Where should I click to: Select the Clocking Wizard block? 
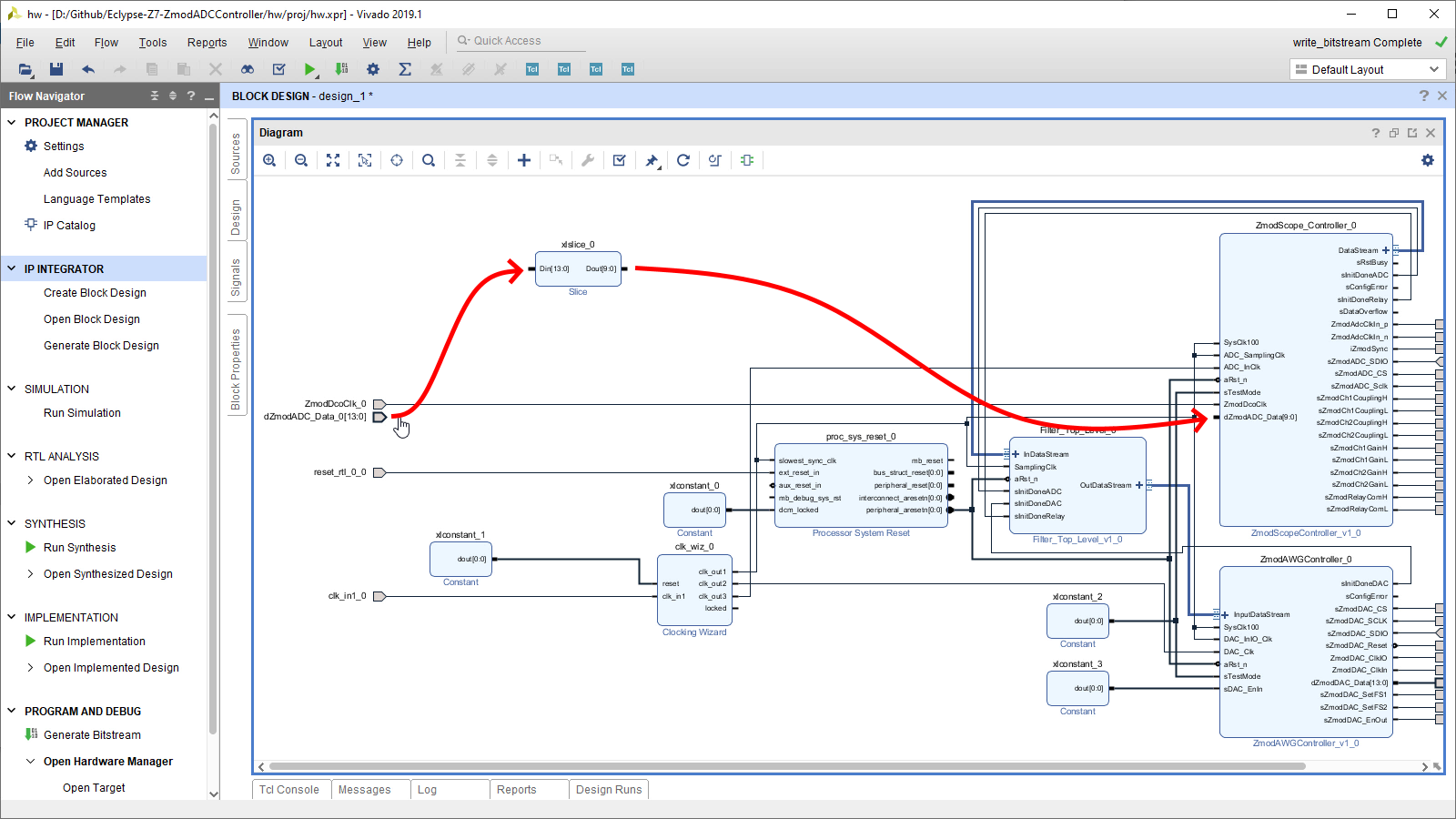click(x=694, y=590)
